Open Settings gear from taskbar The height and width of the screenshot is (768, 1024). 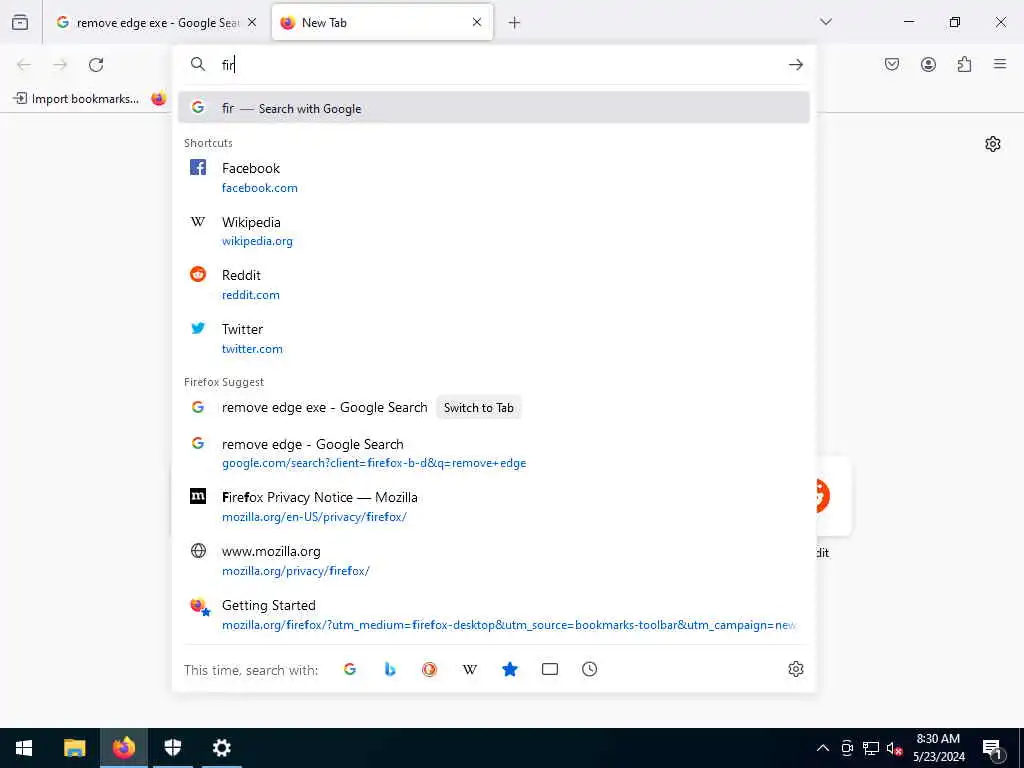pos(222,748)
